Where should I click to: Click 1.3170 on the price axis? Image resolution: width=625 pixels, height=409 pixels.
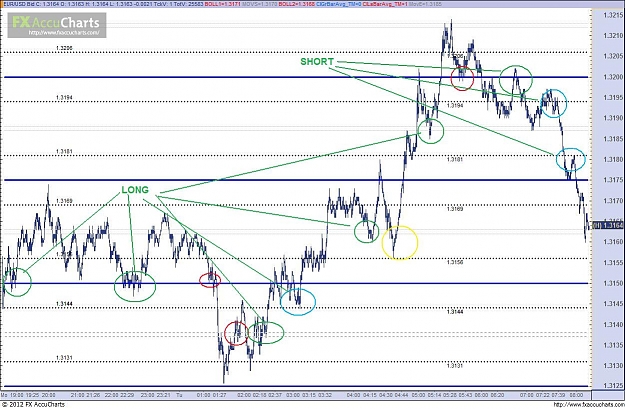pyautogui.click(x=613, y=201)
